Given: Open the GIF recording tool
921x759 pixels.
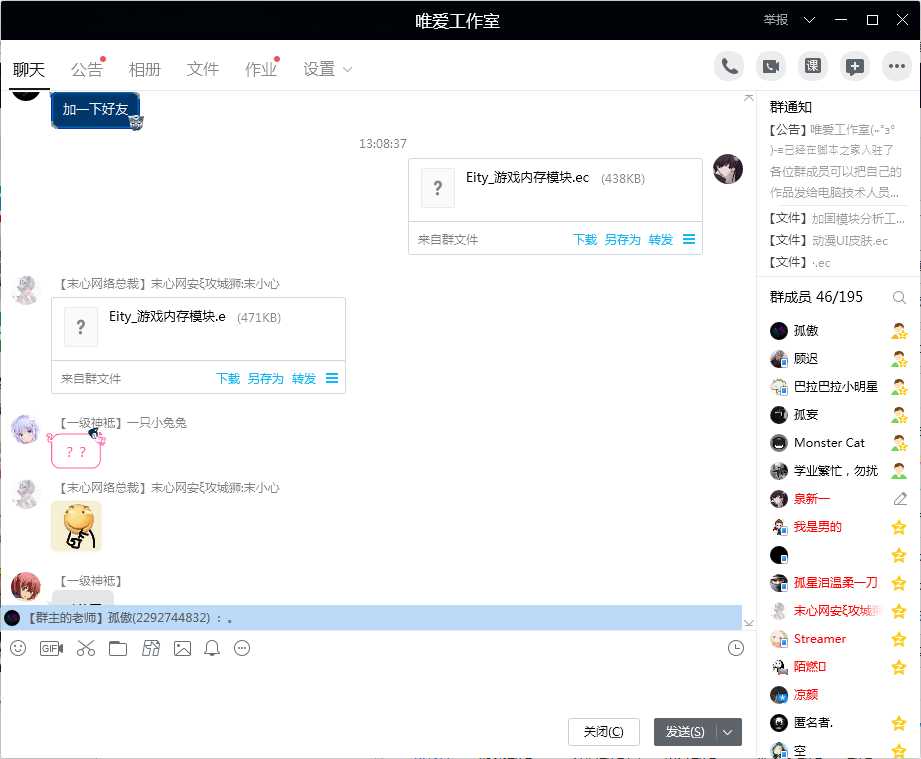Looking at the screenshot, I should pos(51,648).
